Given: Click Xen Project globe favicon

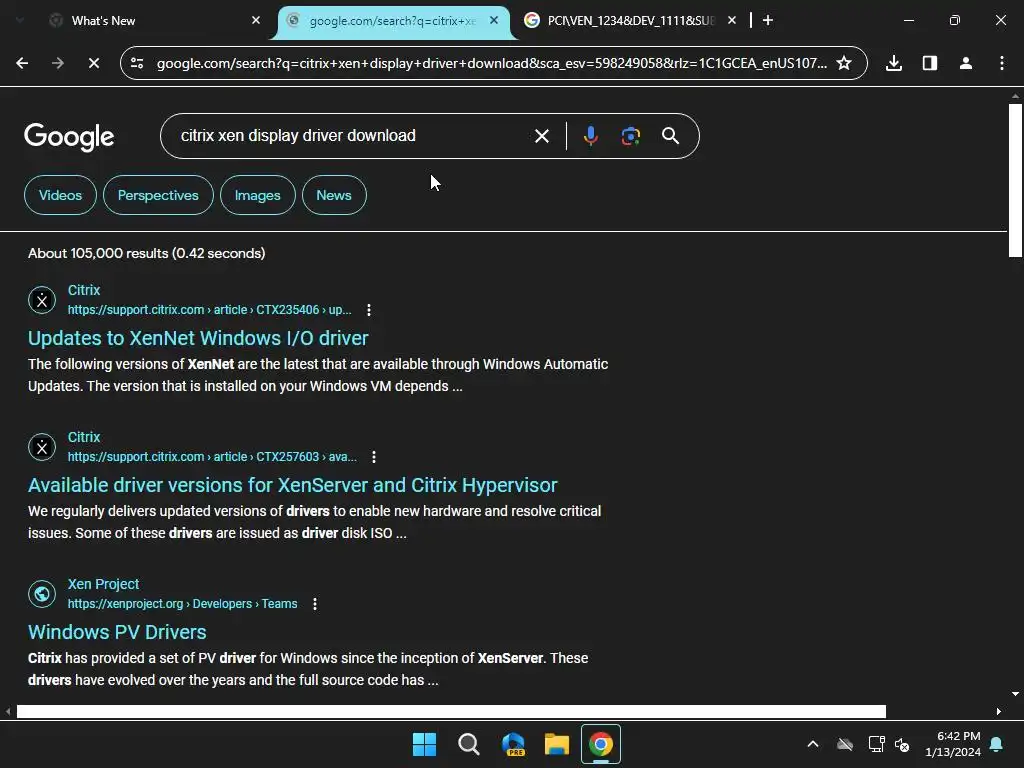Looking at the screenshot, I should click(x=42, y=594).
